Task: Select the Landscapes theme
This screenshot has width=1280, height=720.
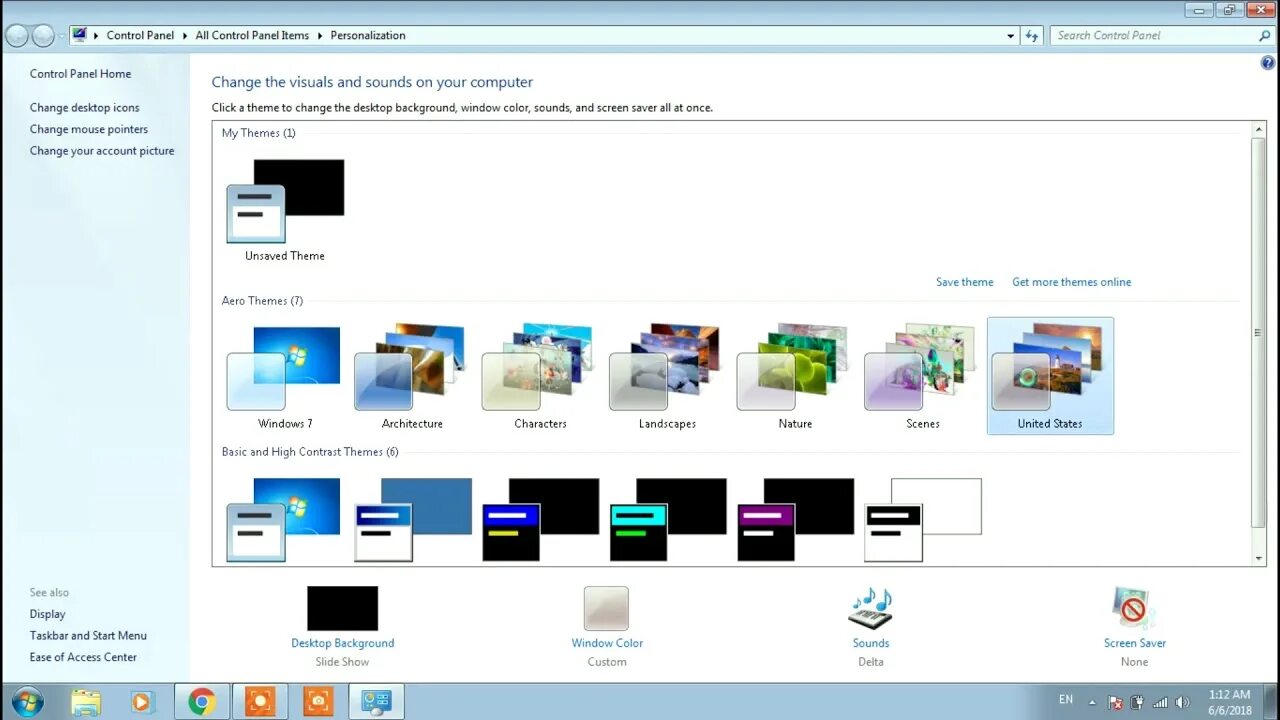Action: coord(667,377)
